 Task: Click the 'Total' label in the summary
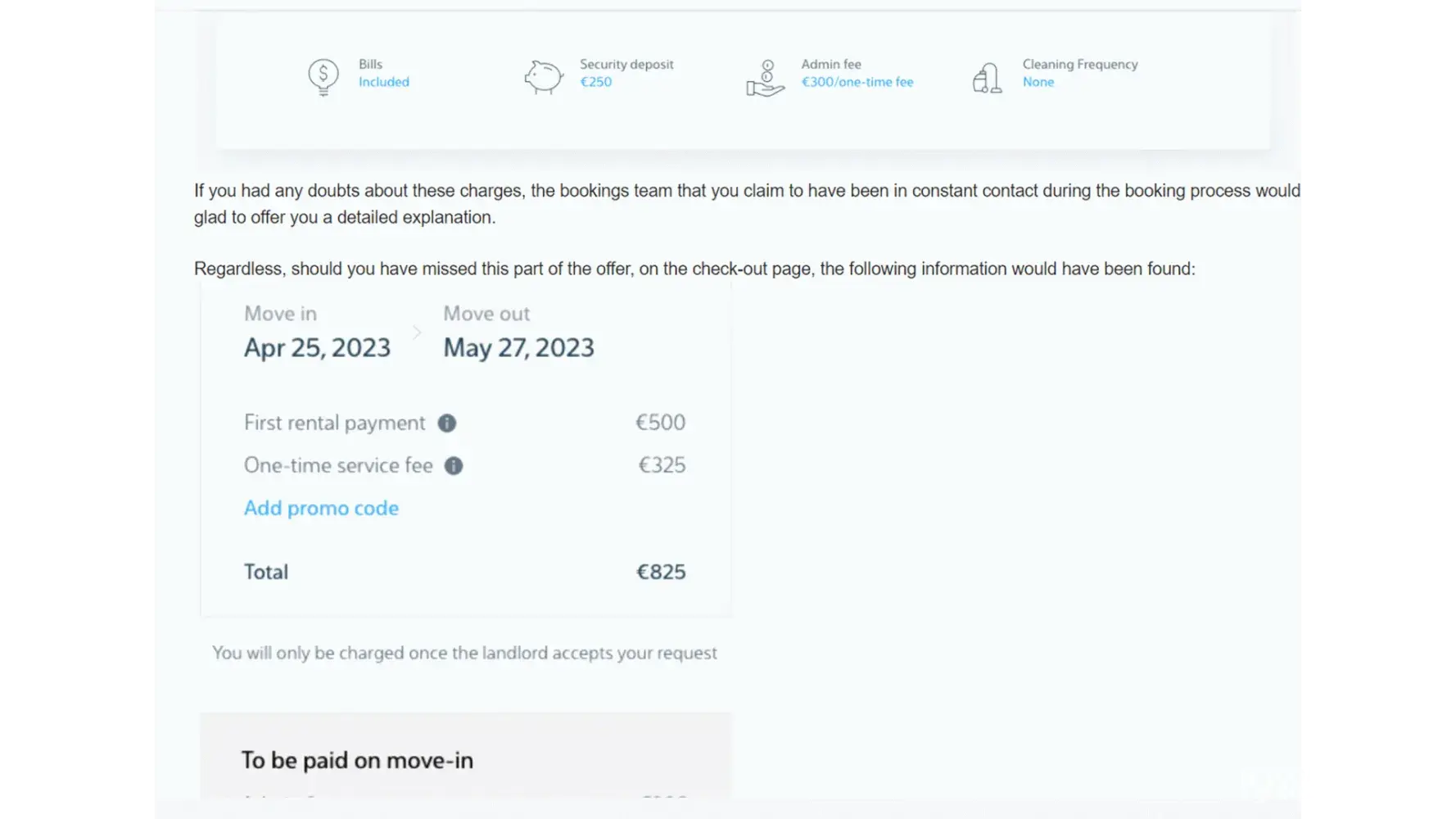(266, 572)
